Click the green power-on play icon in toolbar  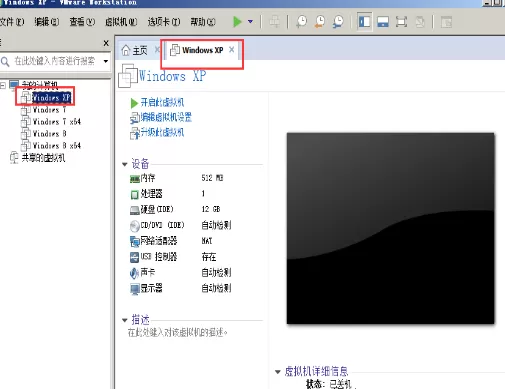click(237, 22)
